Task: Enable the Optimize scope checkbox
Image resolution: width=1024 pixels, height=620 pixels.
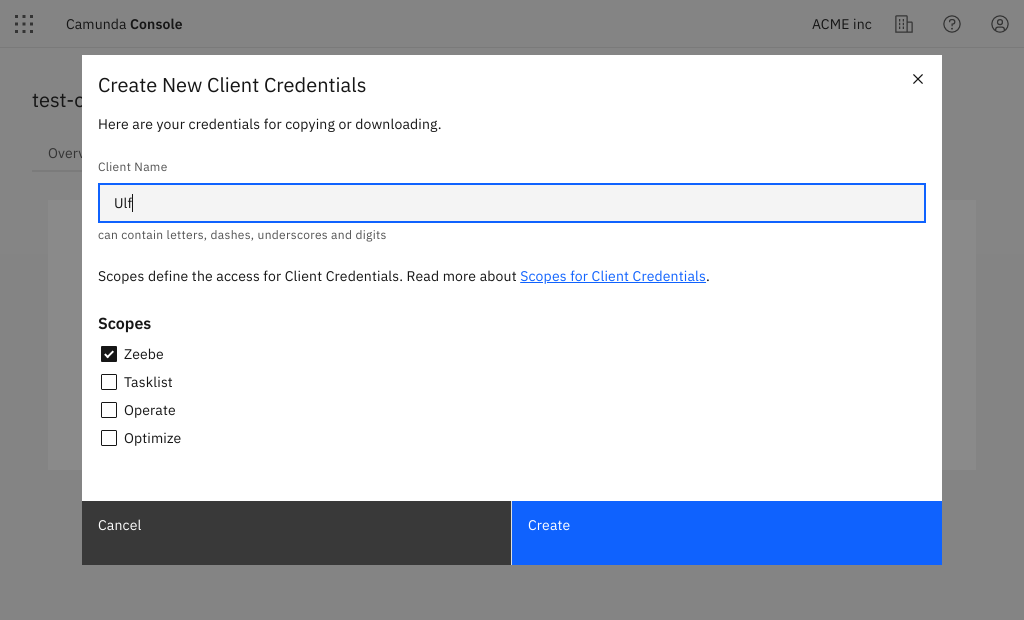Action: 109,438
